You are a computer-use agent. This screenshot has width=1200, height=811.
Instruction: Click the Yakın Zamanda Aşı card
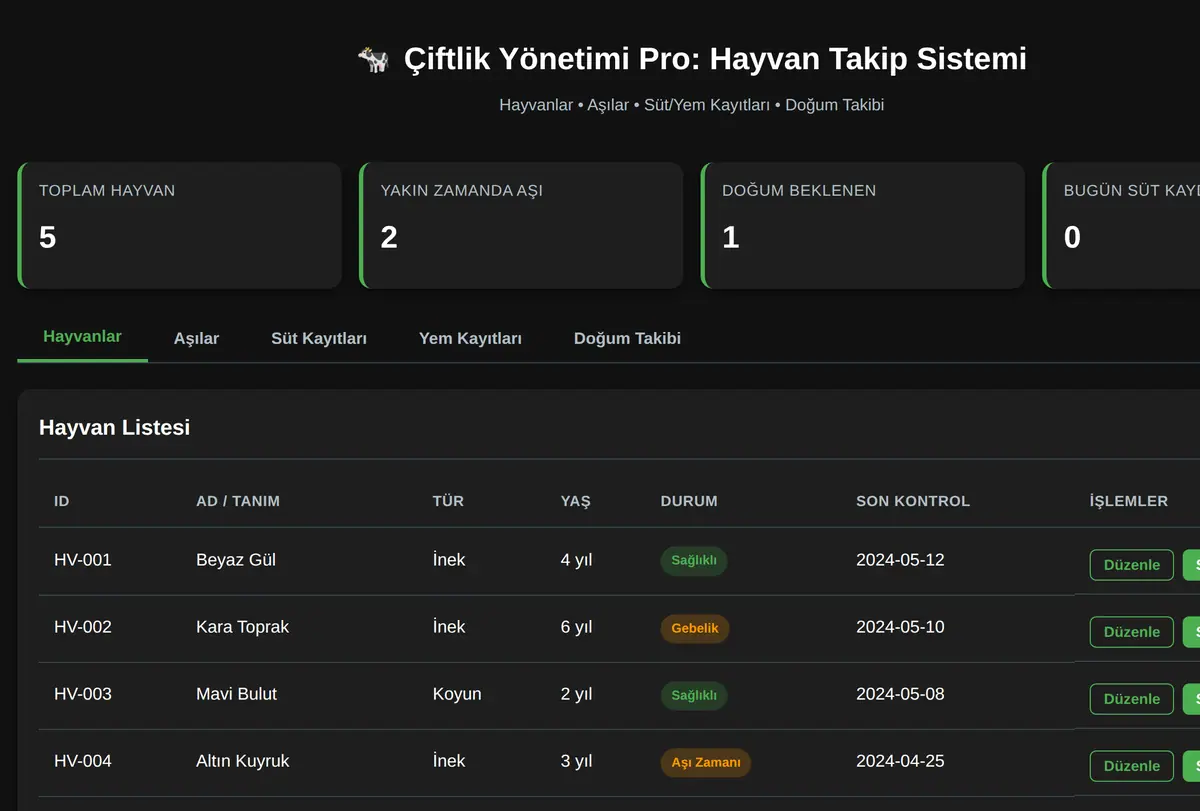tap(521, 225)
